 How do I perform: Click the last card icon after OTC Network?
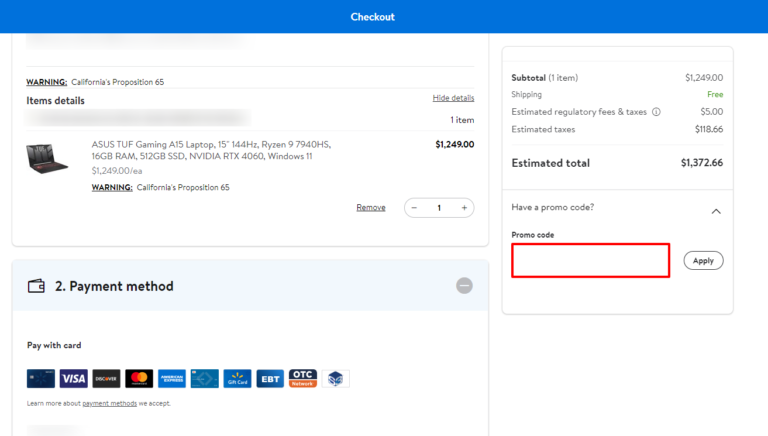[336, 379]
